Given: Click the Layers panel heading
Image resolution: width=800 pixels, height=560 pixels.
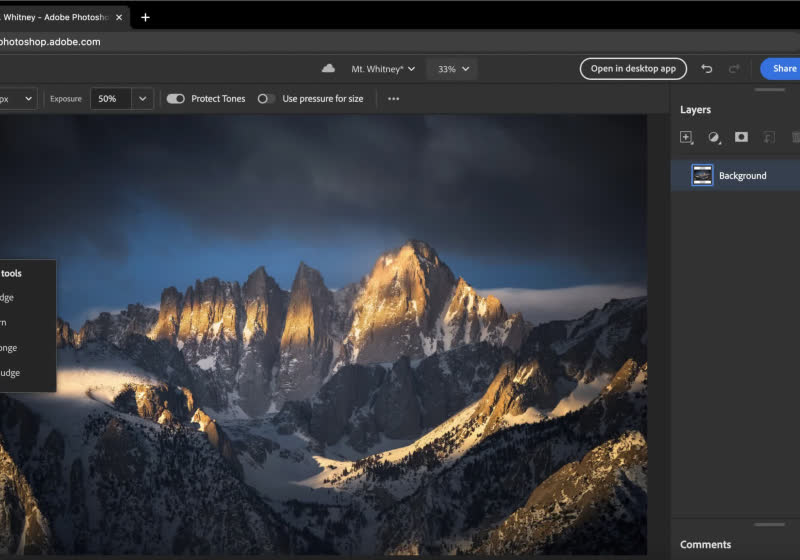Looking at the screenshot, I should [695, 110].
